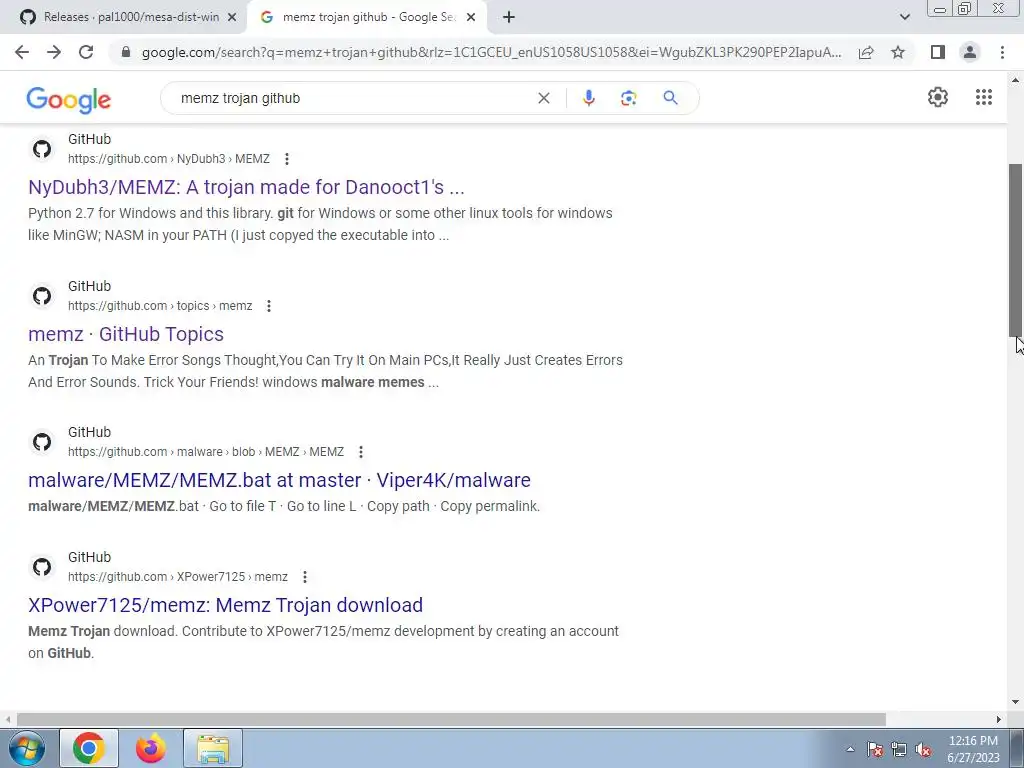1024x768 pixels.
Task: Open the network status tray icon
Action: point(899,749)
